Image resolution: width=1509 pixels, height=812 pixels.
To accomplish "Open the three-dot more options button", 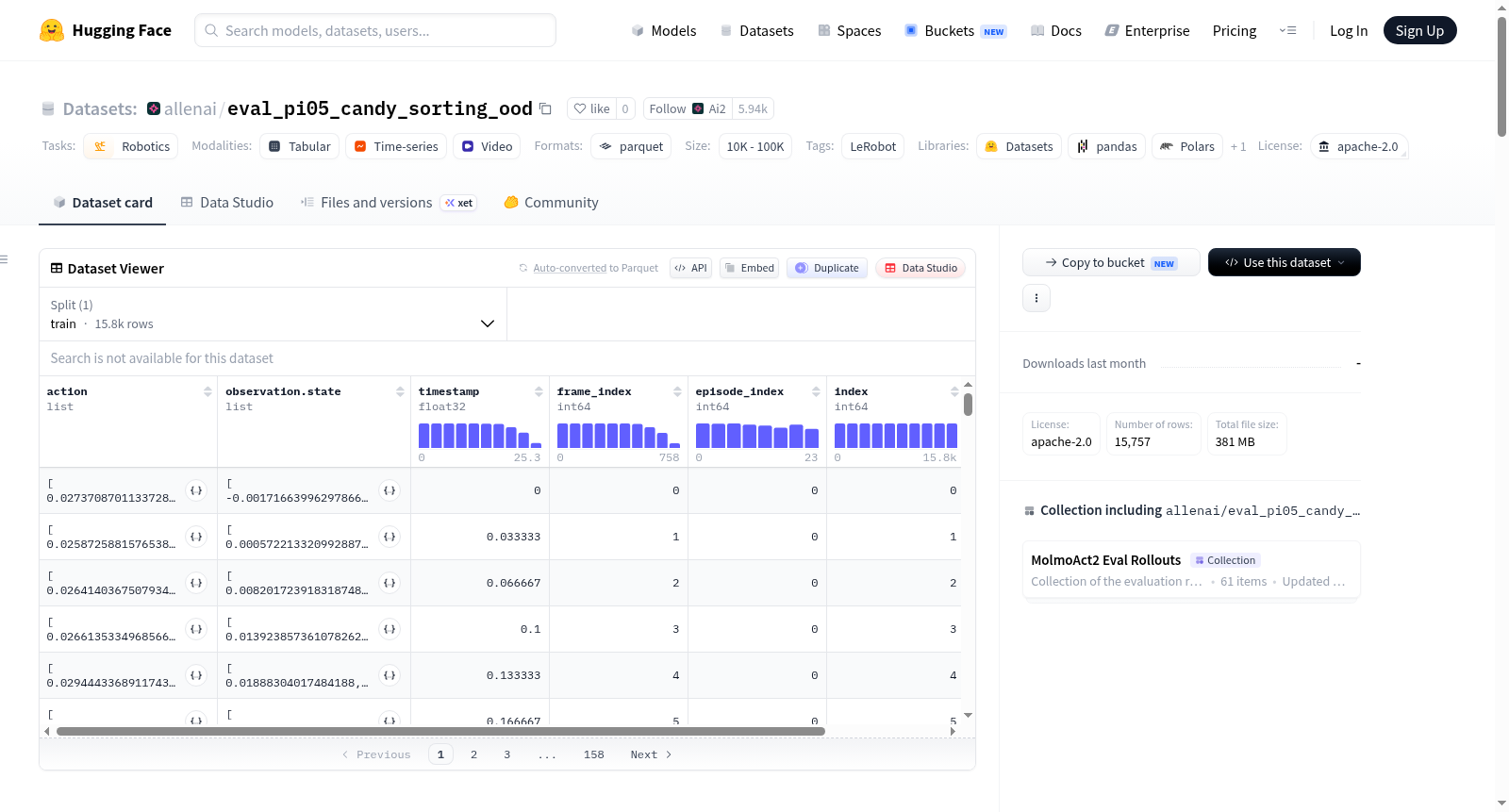I will (x=1036, y=298).
